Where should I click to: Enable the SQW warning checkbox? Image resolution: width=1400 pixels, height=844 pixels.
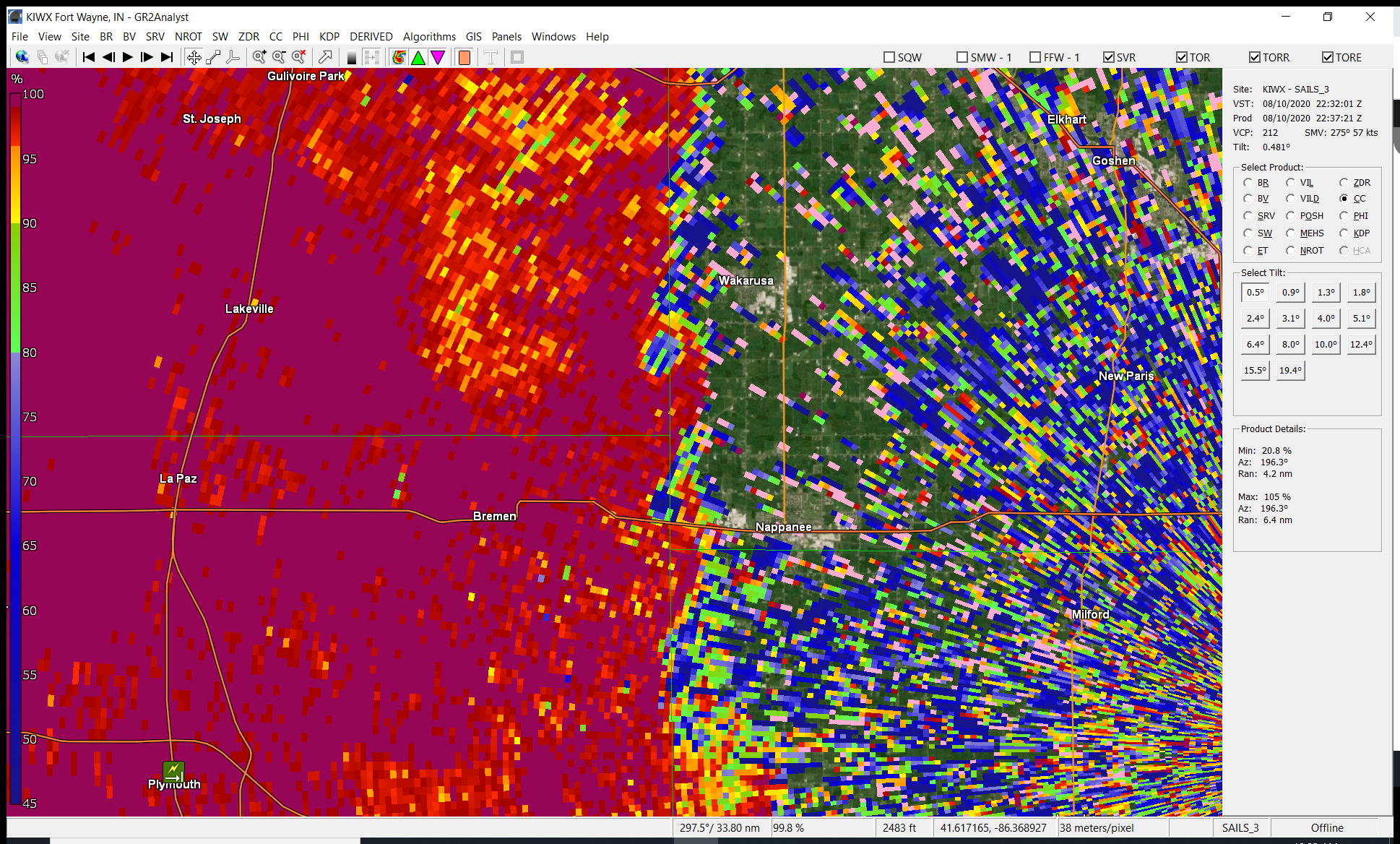tap(889, 57)
